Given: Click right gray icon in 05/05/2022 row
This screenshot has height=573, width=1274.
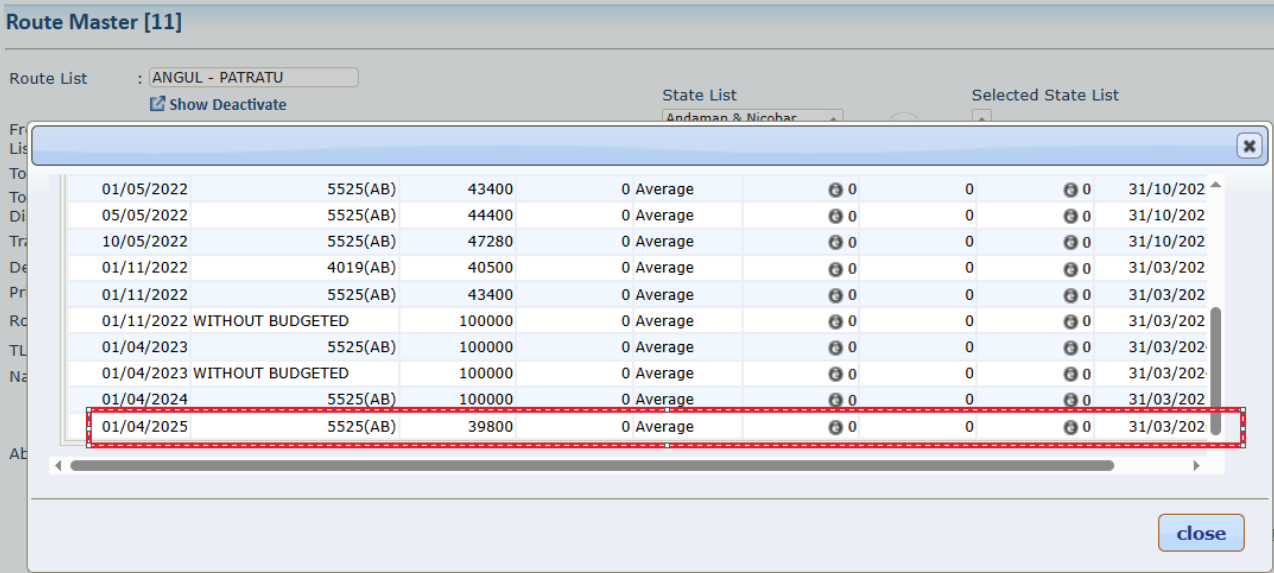Looking at the screenshot, I should (1070, 215).
